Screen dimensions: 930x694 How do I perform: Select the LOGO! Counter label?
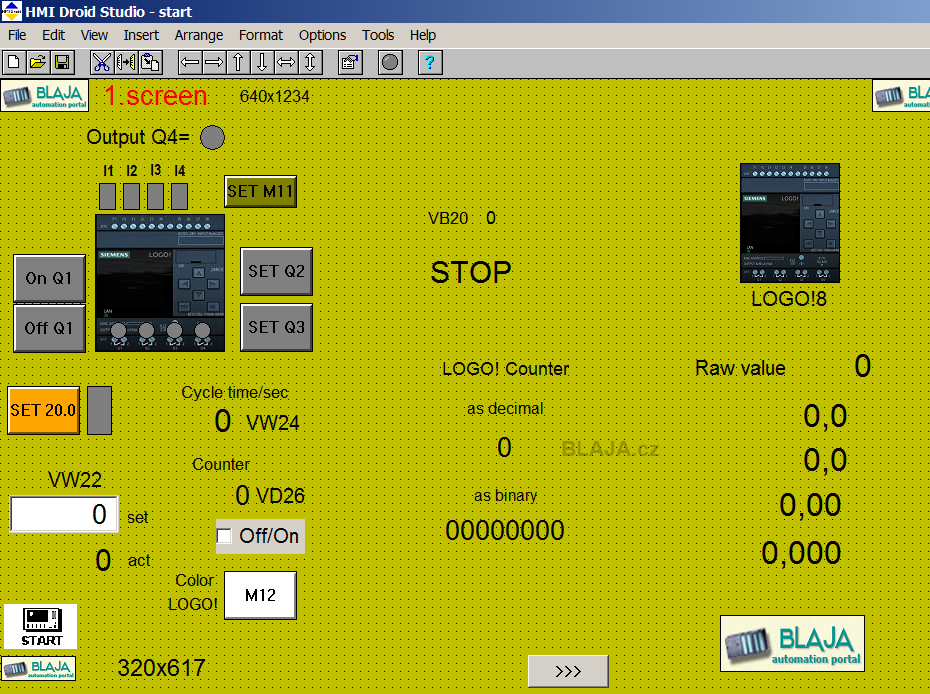(505, 368)
